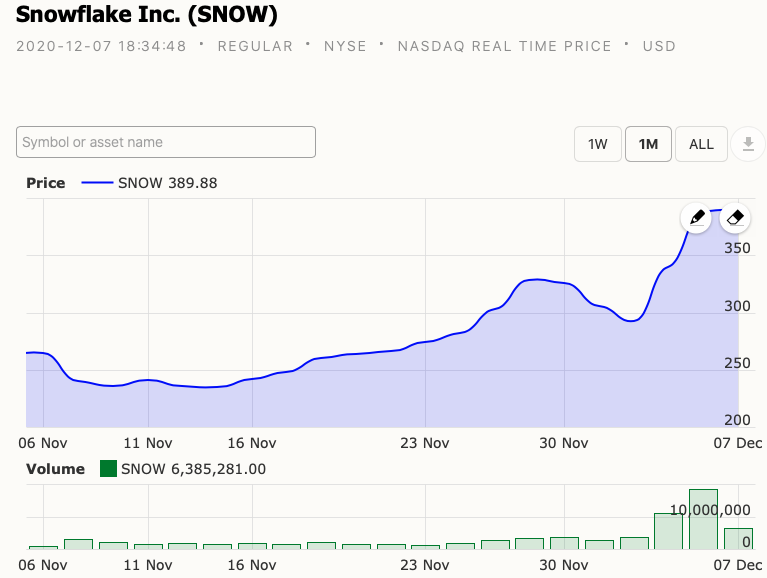
Task: Select the eraser tool on the chart
Action: 735,217
